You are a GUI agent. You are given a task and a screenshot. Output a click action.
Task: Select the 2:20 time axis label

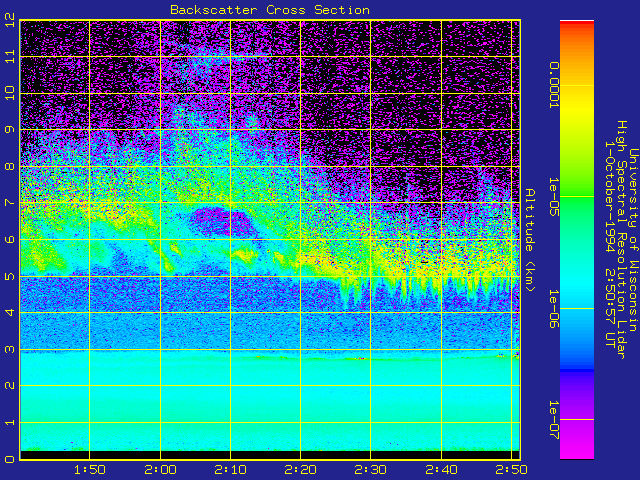click(301, 470)
